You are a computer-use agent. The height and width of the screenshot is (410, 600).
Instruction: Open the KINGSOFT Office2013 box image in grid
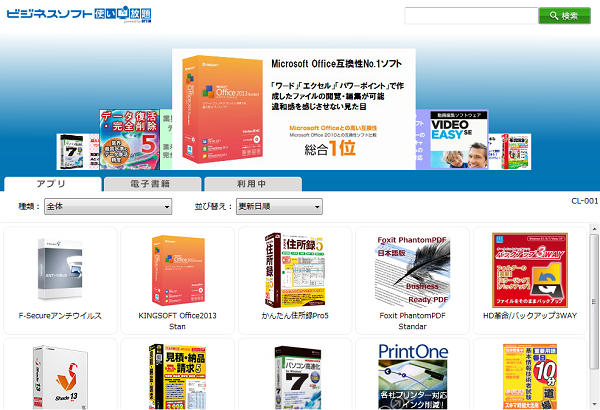[178, 270]
